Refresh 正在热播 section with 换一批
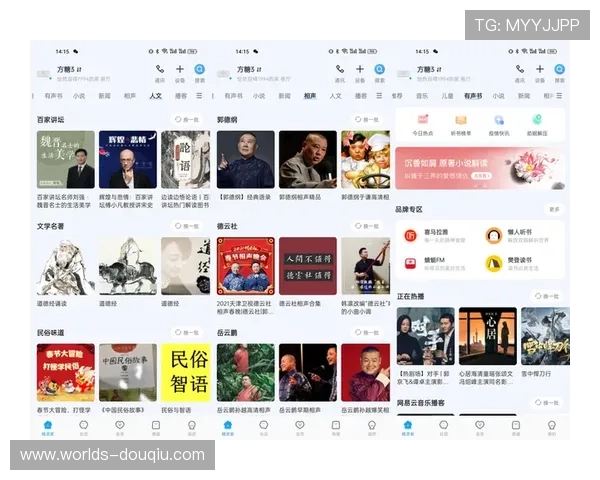The image size is (600, 480). click(x=546, y=296)
